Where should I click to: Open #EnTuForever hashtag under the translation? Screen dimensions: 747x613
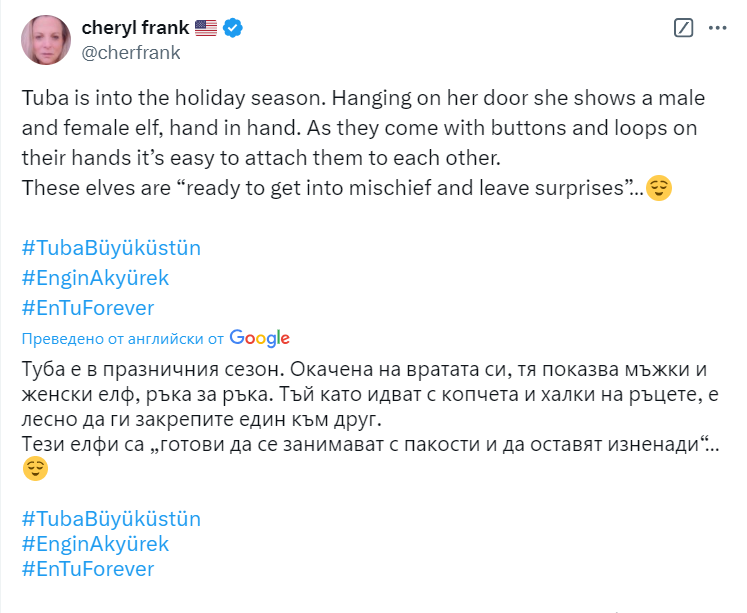pyautogui.click(x=87, y=569)
